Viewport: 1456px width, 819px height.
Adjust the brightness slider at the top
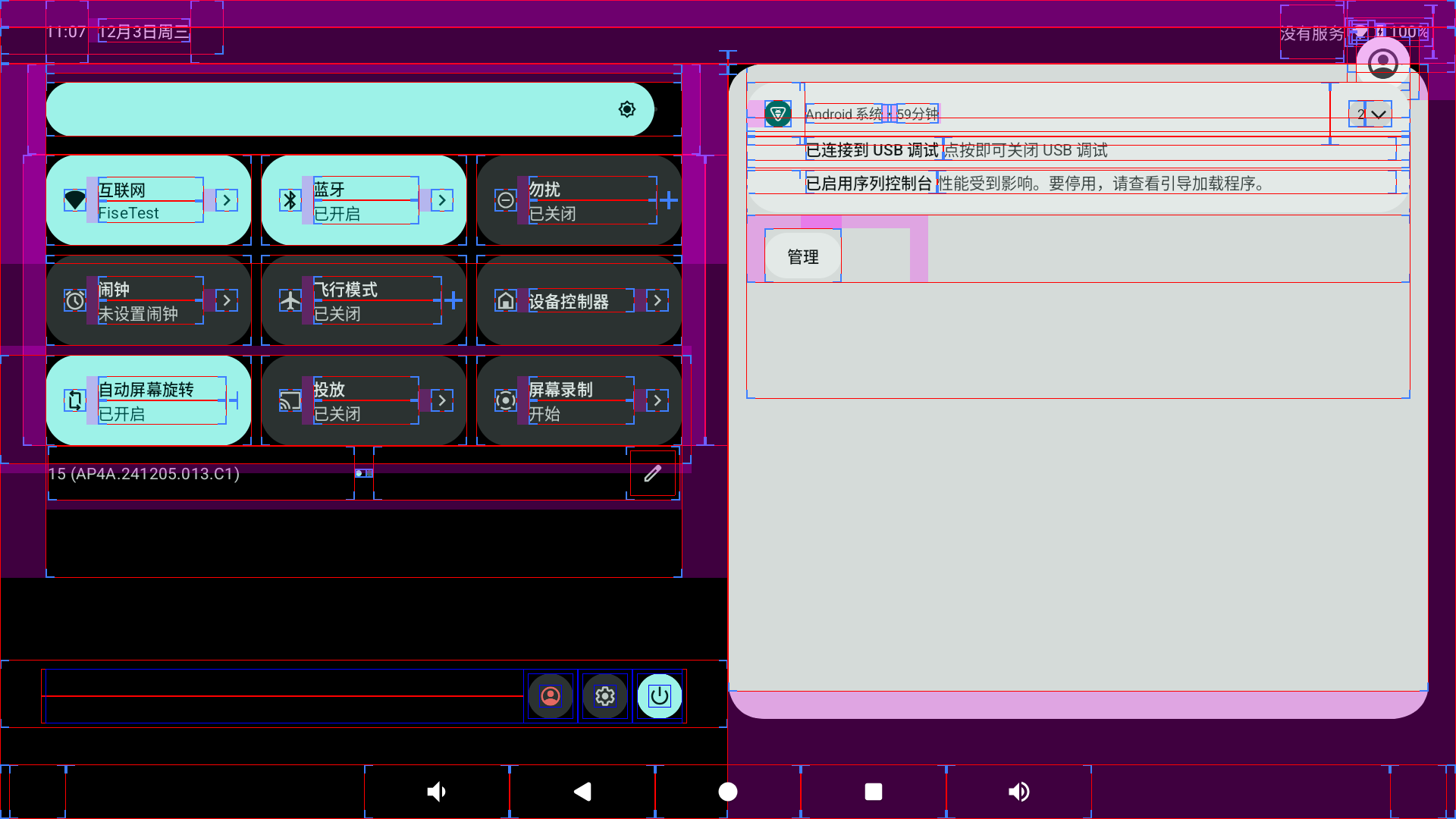pyautogui.click(x=349, y=108)
